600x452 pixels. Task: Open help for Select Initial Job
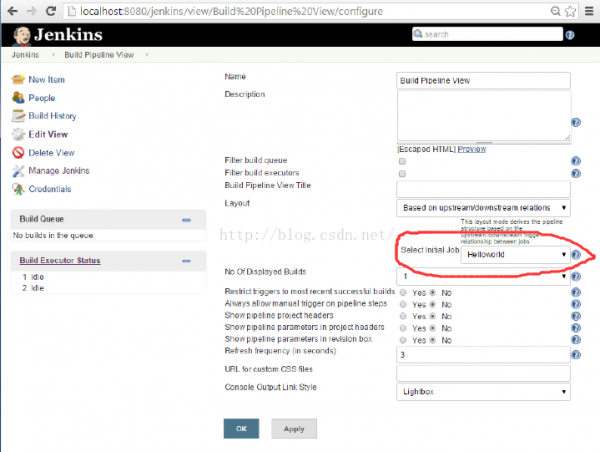pyautogui.click(x=576, y=255)
